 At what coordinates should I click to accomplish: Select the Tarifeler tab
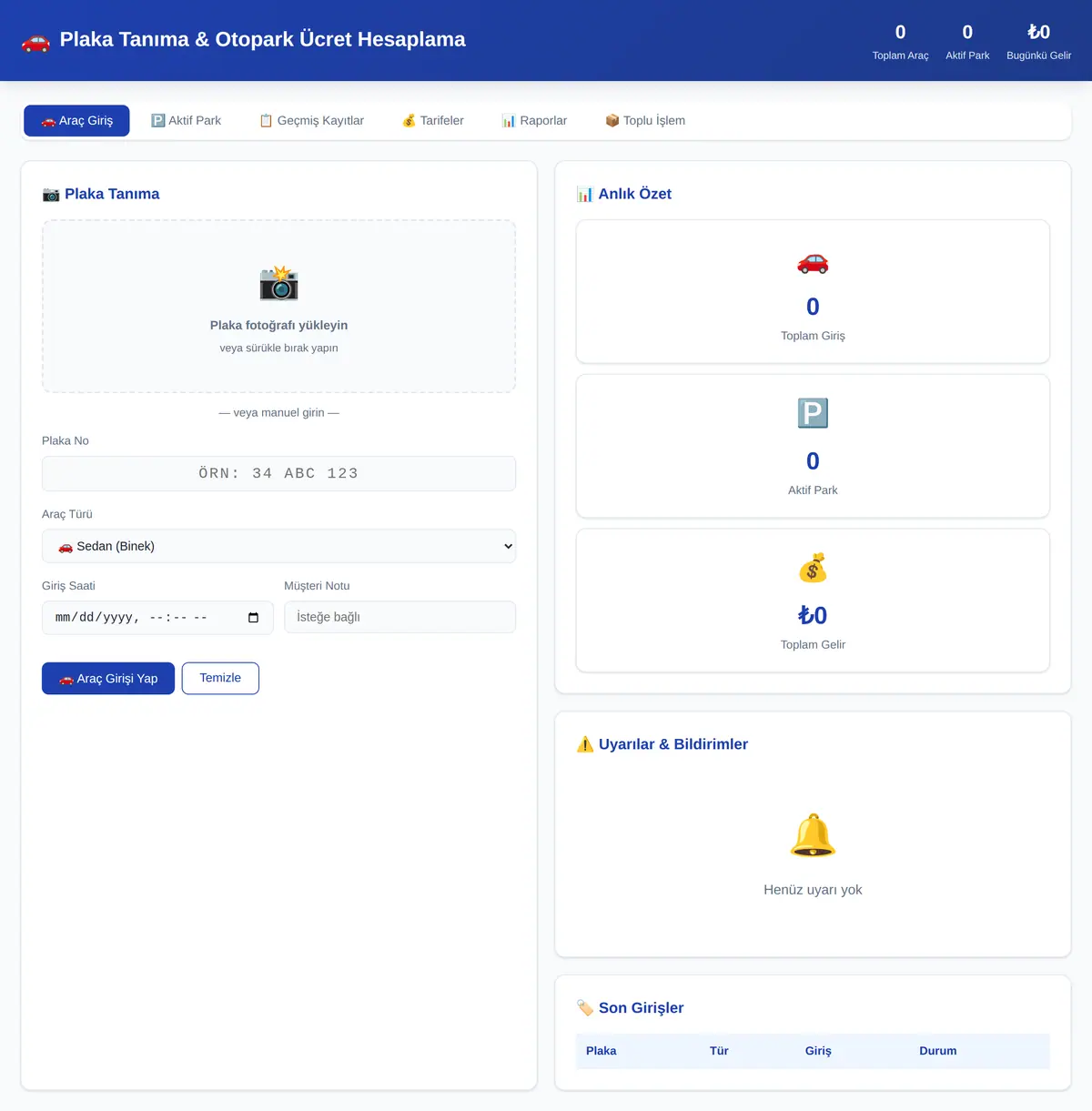(x=433, y=121)
